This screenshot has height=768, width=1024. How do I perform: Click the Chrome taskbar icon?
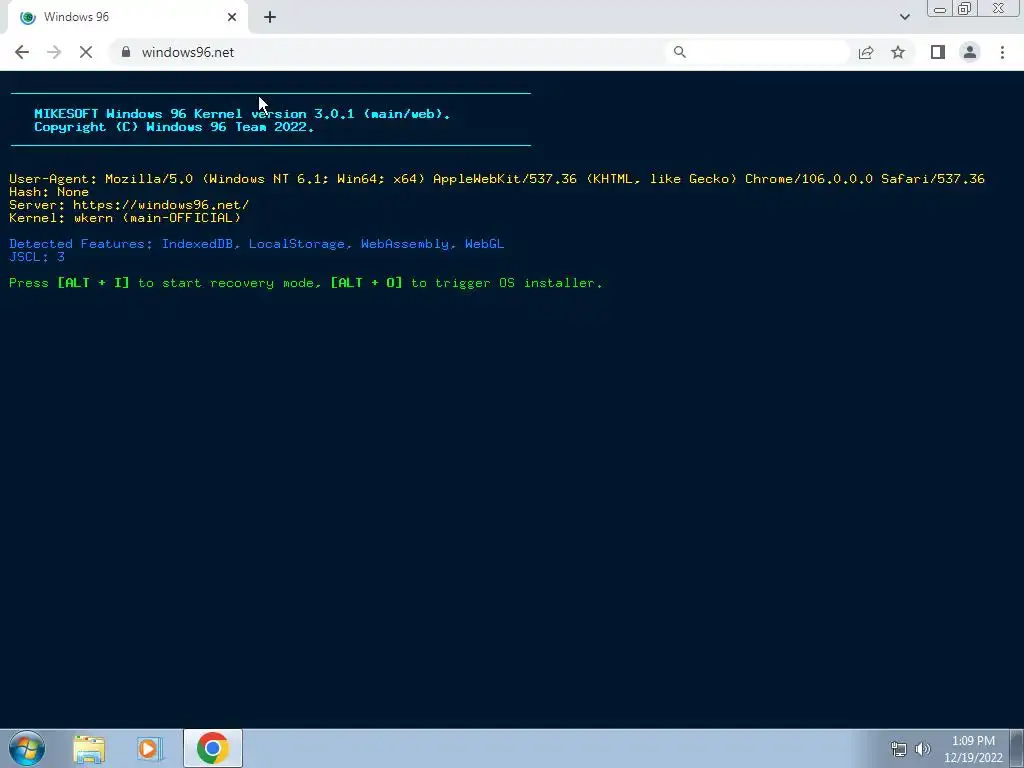(x=213, y=748)
